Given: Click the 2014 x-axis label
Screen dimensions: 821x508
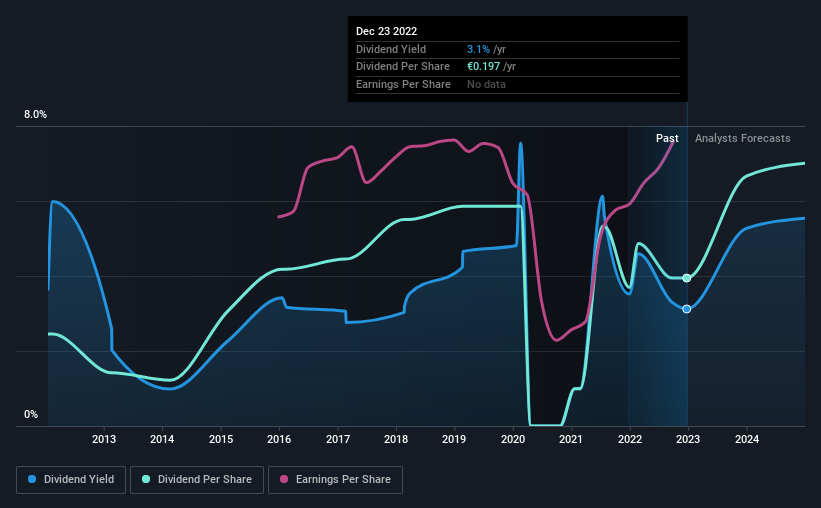Looking at the screenshot, I should [162, 439].
